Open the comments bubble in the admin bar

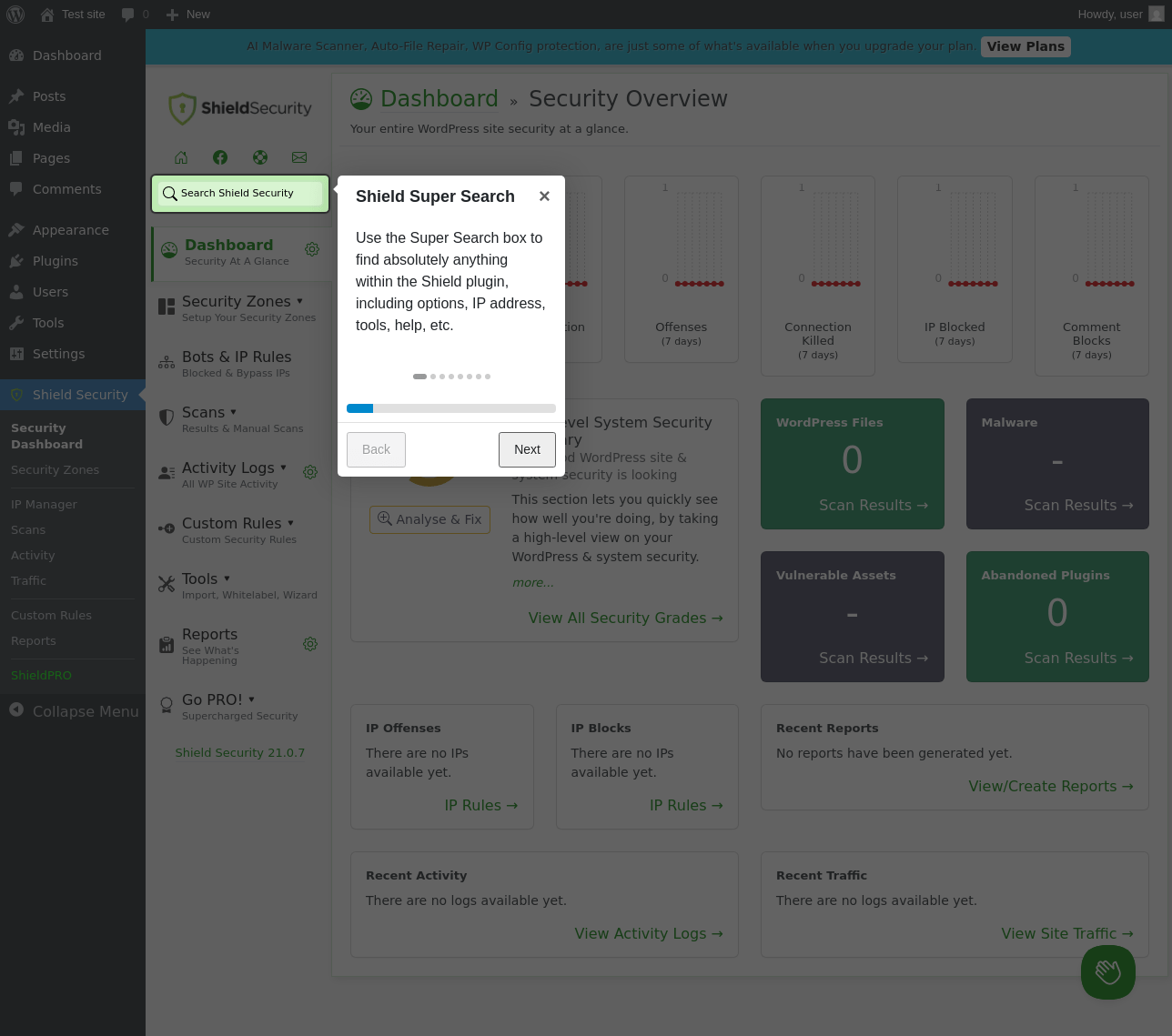point(128,15)
